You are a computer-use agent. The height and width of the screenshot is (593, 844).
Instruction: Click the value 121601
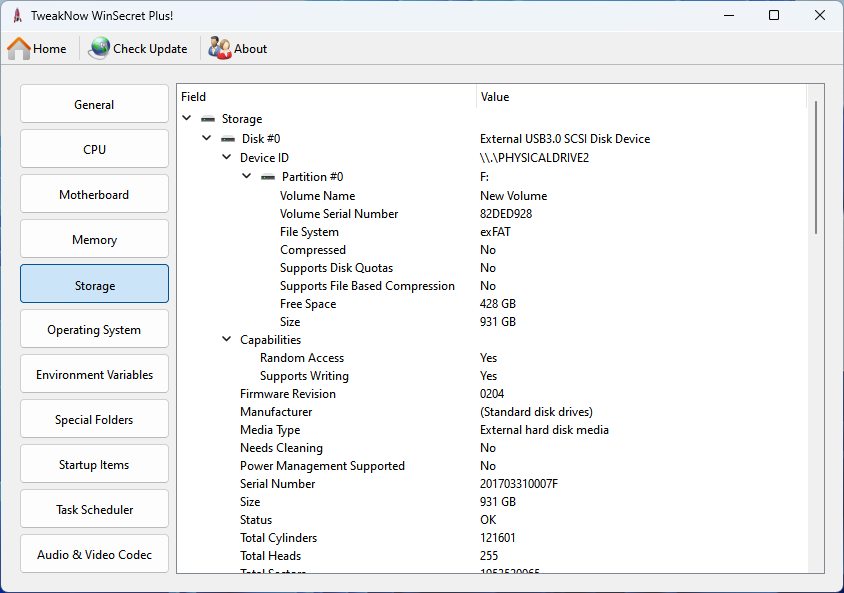[498, 538]
